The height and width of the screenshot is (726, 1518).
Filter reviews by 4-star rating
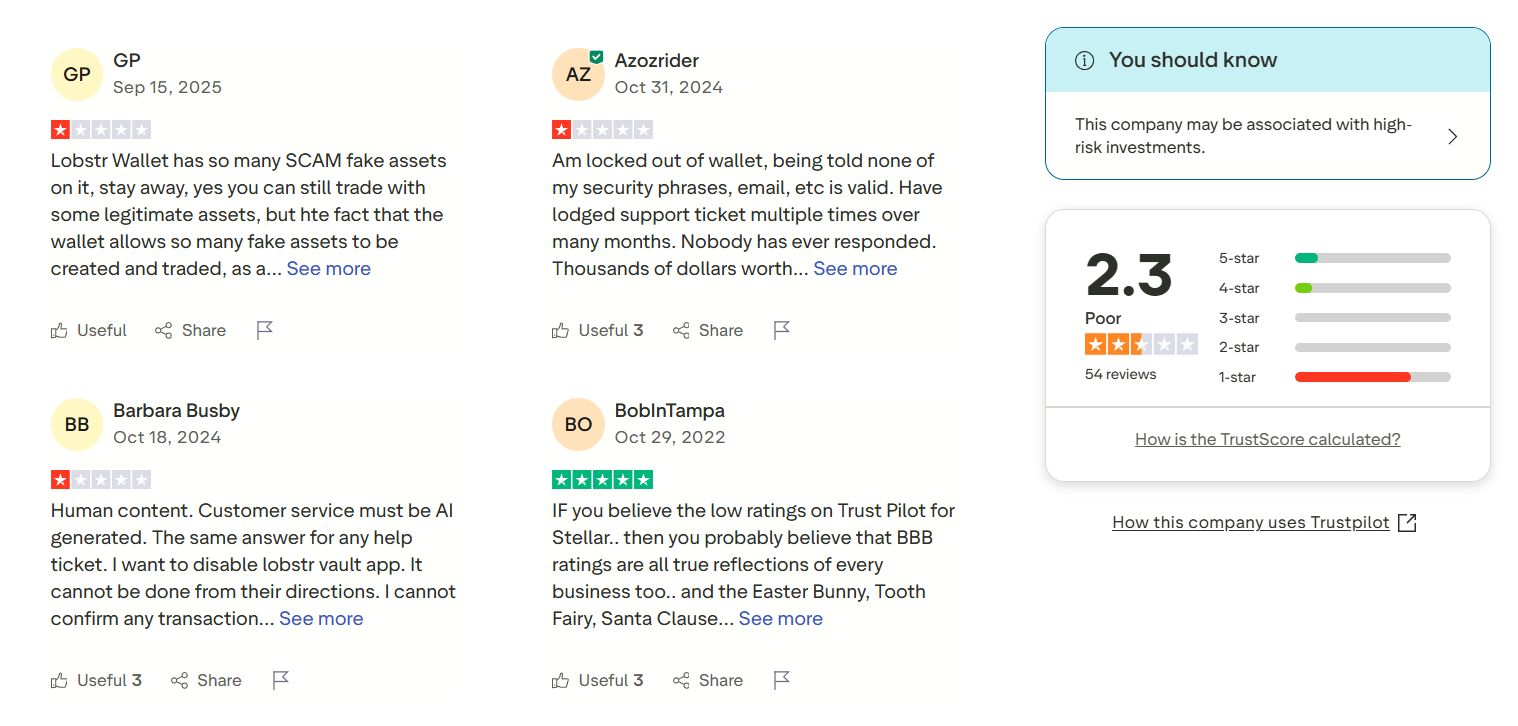point(1372,288)
